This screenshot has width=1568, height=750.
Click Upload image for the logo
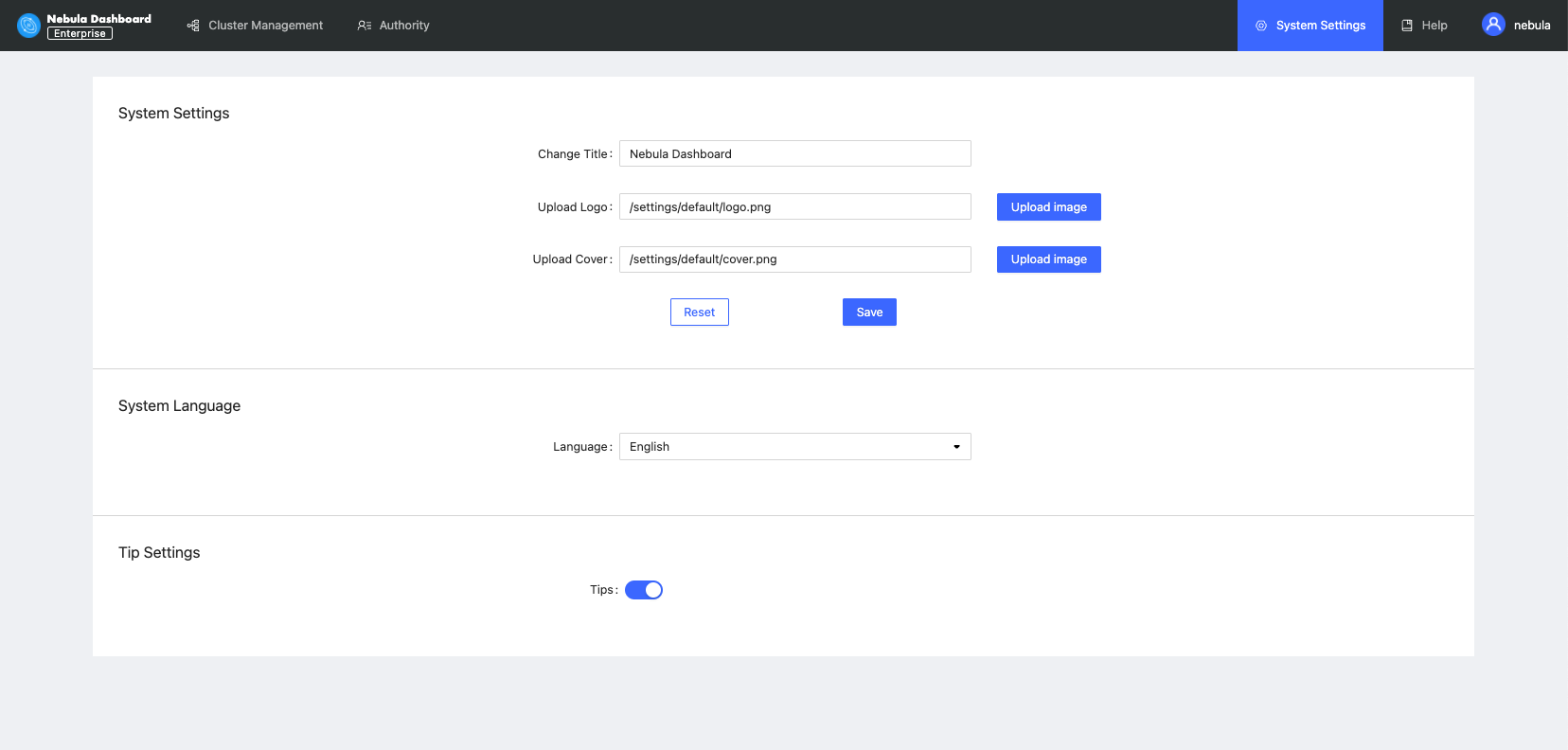(1048, 207)
